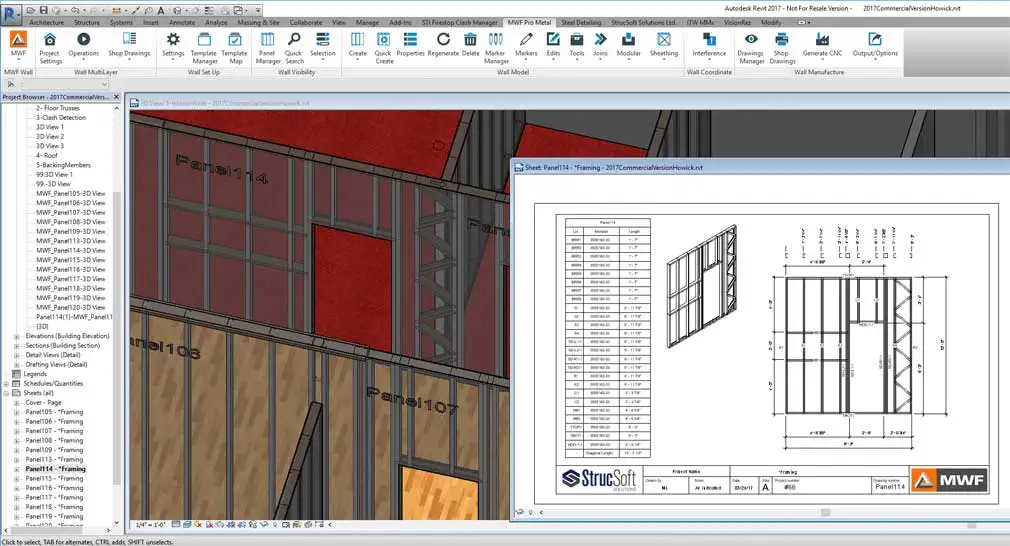Select the Panel107 - *Framing sheet

point(54,431)
